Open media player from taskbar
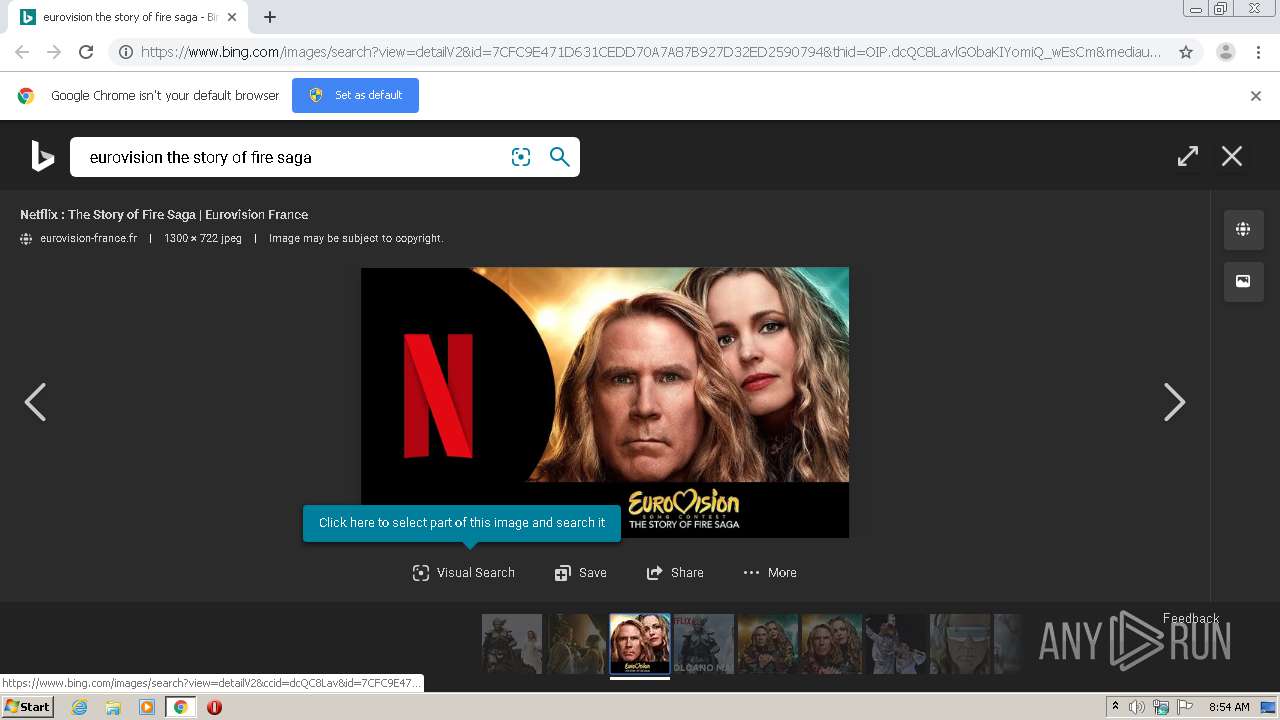This screenshot has width=1280, height=720. point(147,707)
